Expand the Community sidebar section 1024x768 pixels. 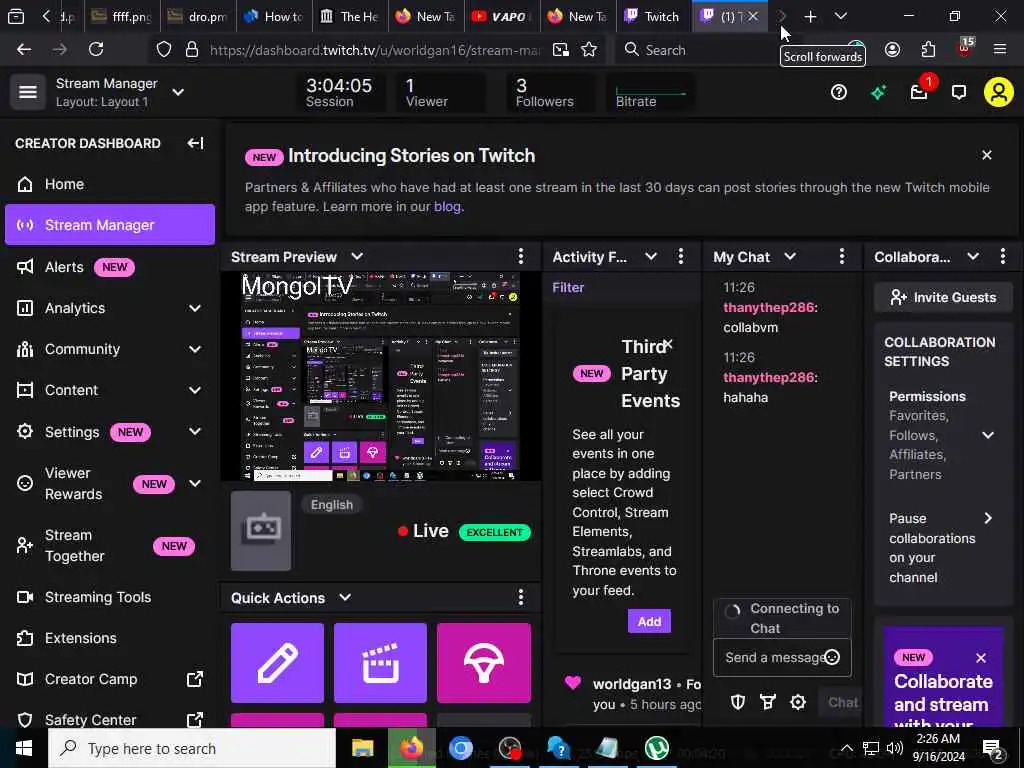[x=195, y=349]
